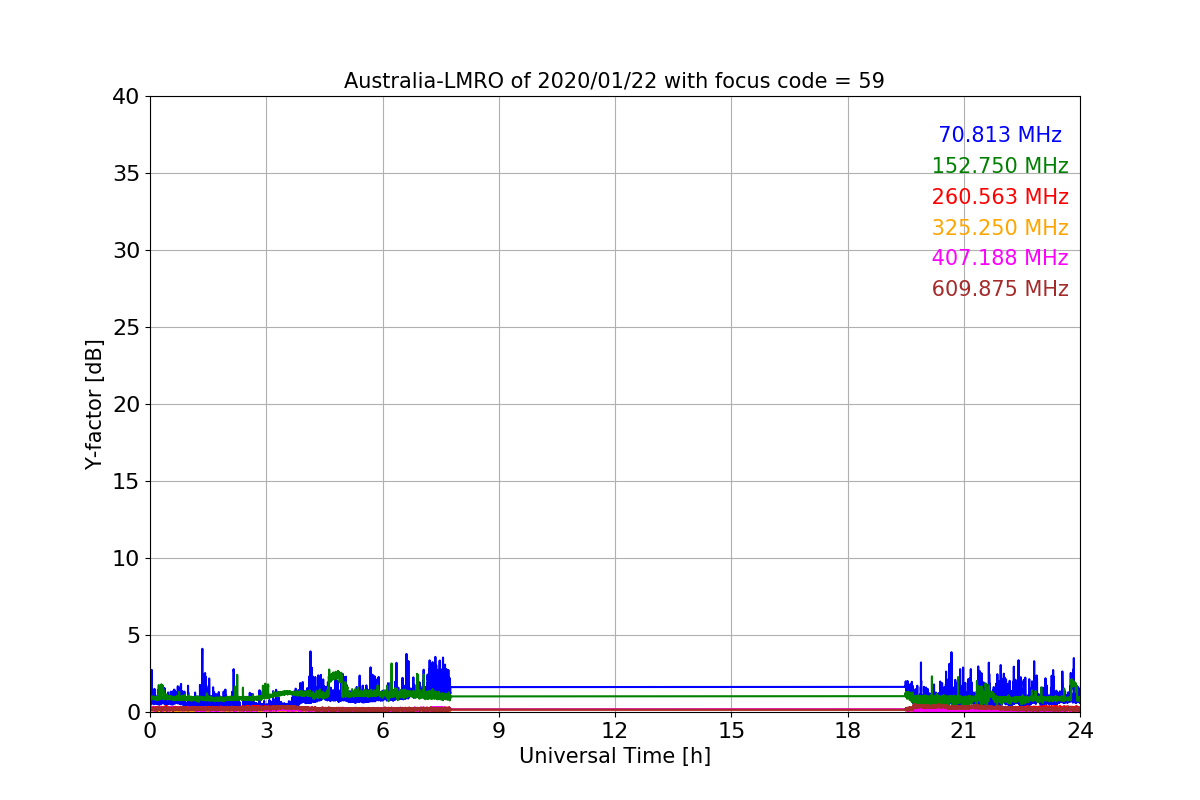Click the y-axis tick label 20
Viewport: 1200px width, 800px height.
(126, 405)
